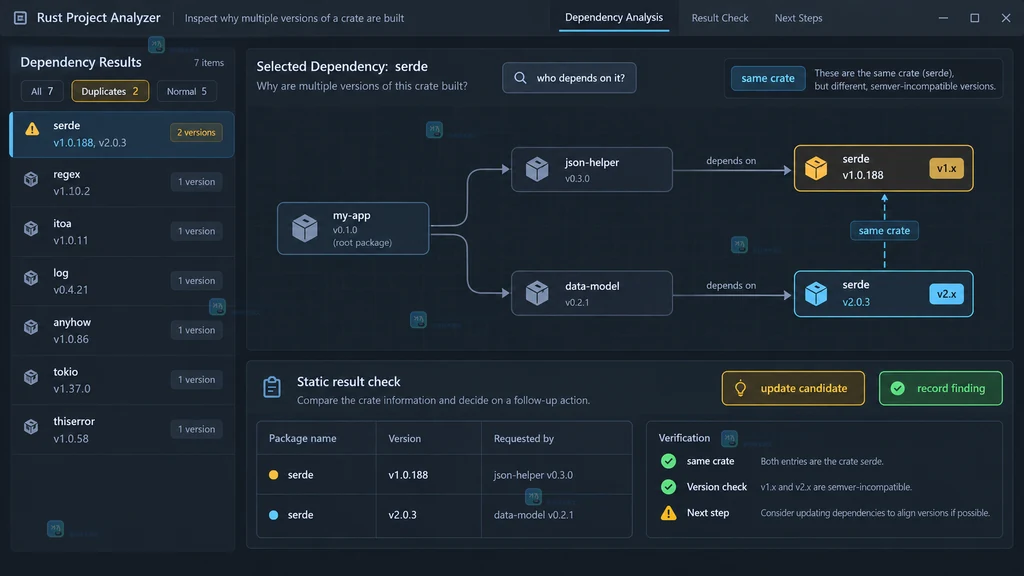
Task: Click the data-model node package icon
Action: [537, 293]
